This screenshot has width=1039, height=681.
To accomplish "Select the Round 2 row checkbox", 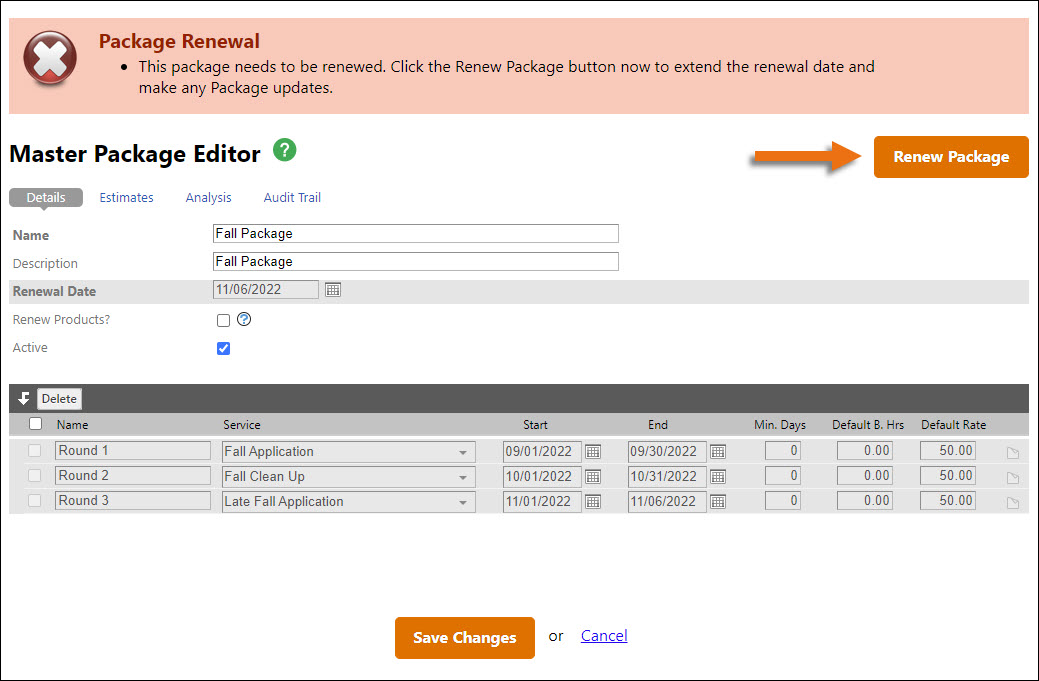I will (x=35, y=476).
